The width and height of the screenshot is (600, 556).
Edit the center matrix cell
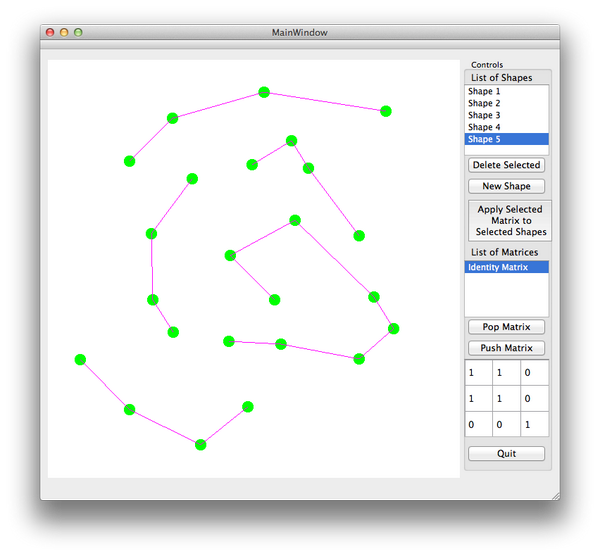tap(507, 399)
